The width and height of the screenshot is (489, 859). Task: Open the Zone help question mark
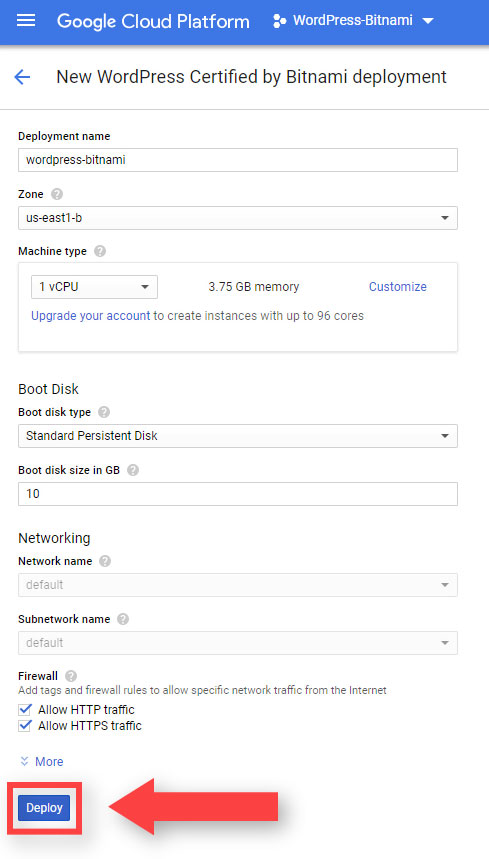point(57,194)
